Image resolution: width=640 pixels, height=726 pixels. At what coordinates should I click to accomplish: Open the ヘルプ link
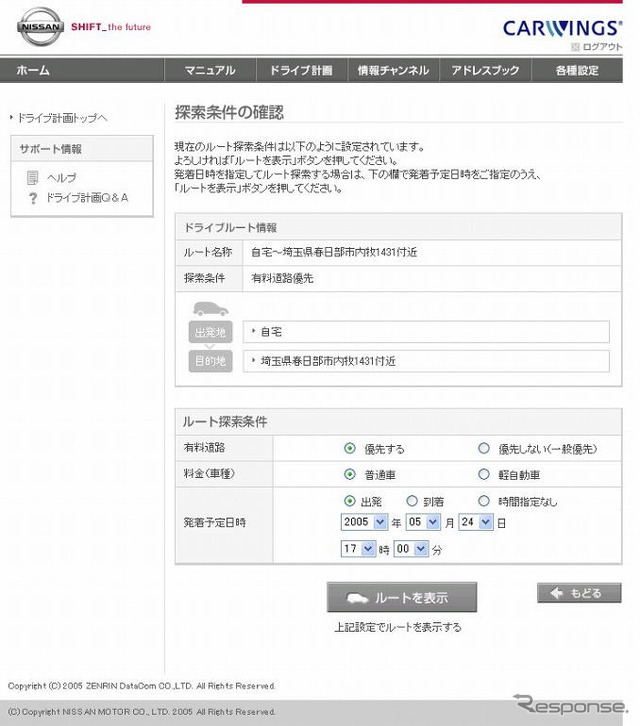point(61,177)
